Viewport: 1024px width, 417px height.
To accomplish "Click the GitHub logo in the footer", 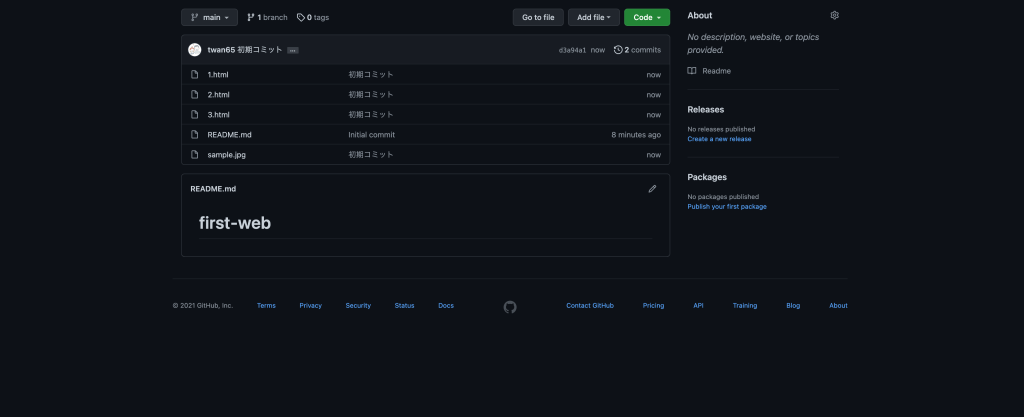I will pyautogui.click(x=510, y=306).
